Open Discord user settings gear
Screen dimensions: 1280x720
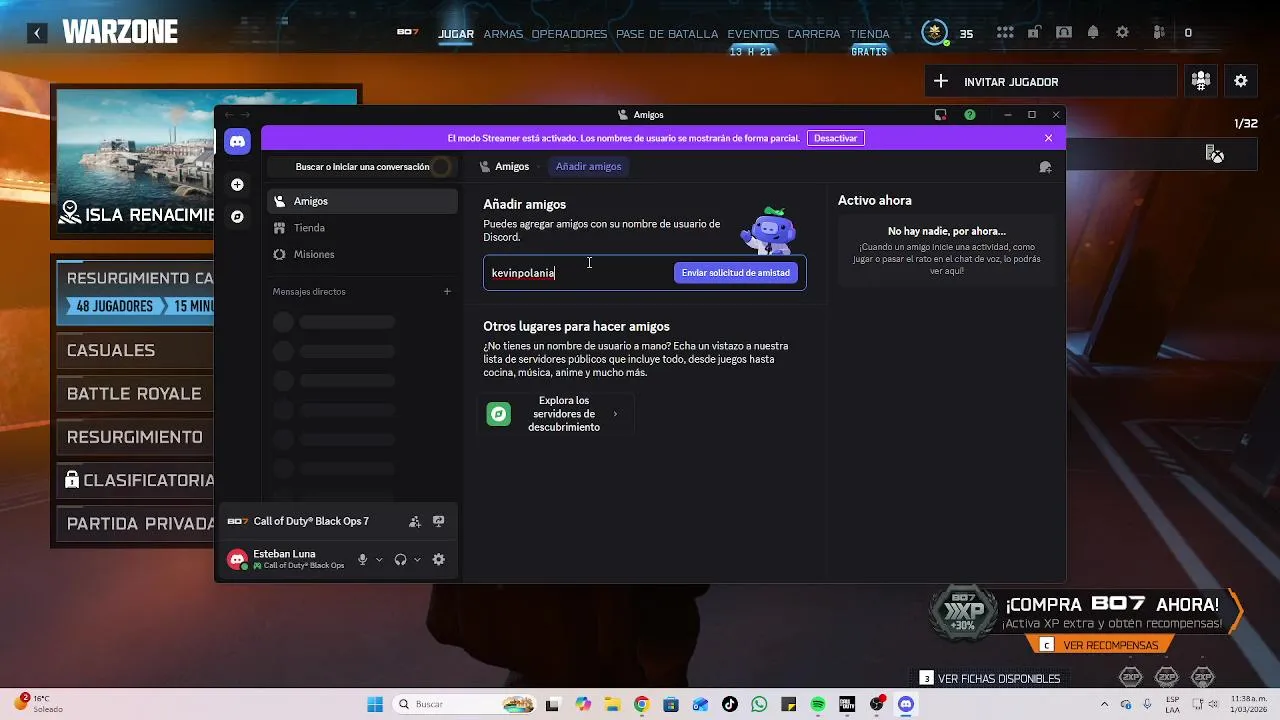point(438,560)
